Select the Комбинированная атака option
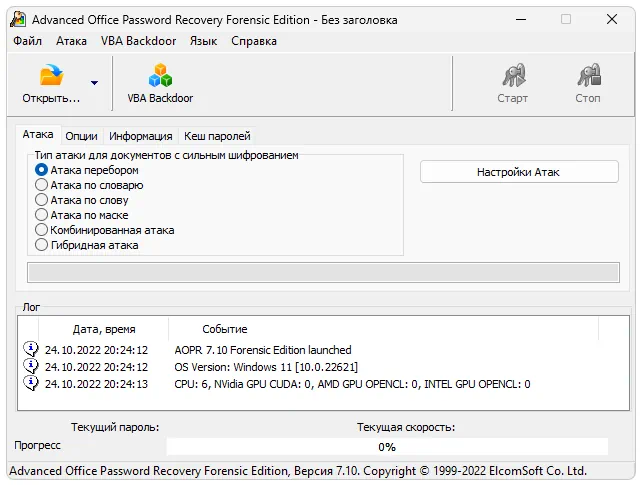Image resolution: width=641 pixels, height=485 pixels. [x=105, y=230]
